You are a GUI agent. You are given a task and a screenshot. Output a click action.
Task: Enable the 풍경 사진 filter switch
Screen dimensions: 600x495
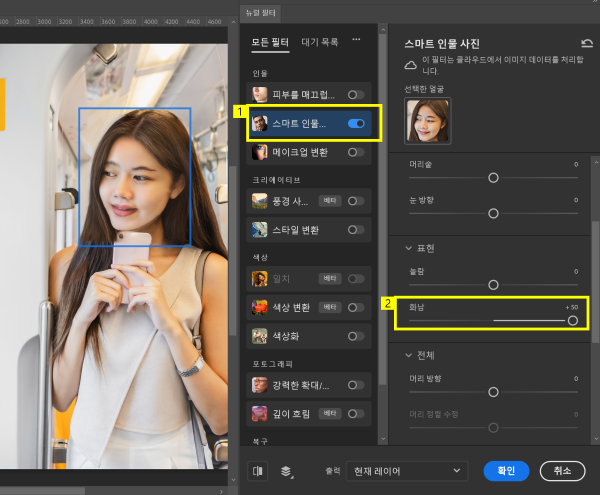coord(356,201)
